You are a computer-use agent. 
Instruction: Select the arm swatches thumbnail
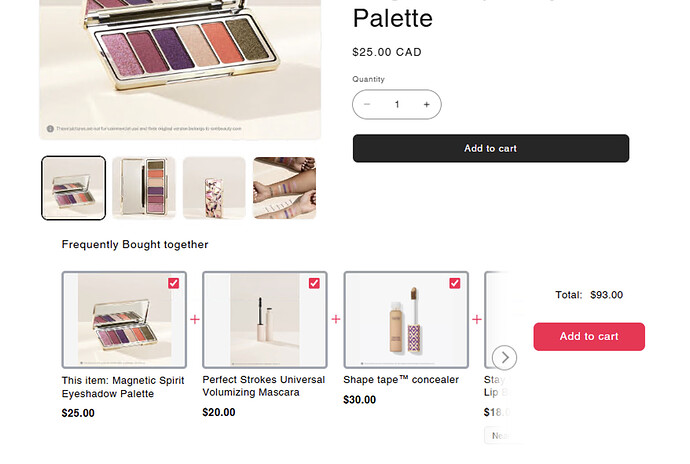284,187
